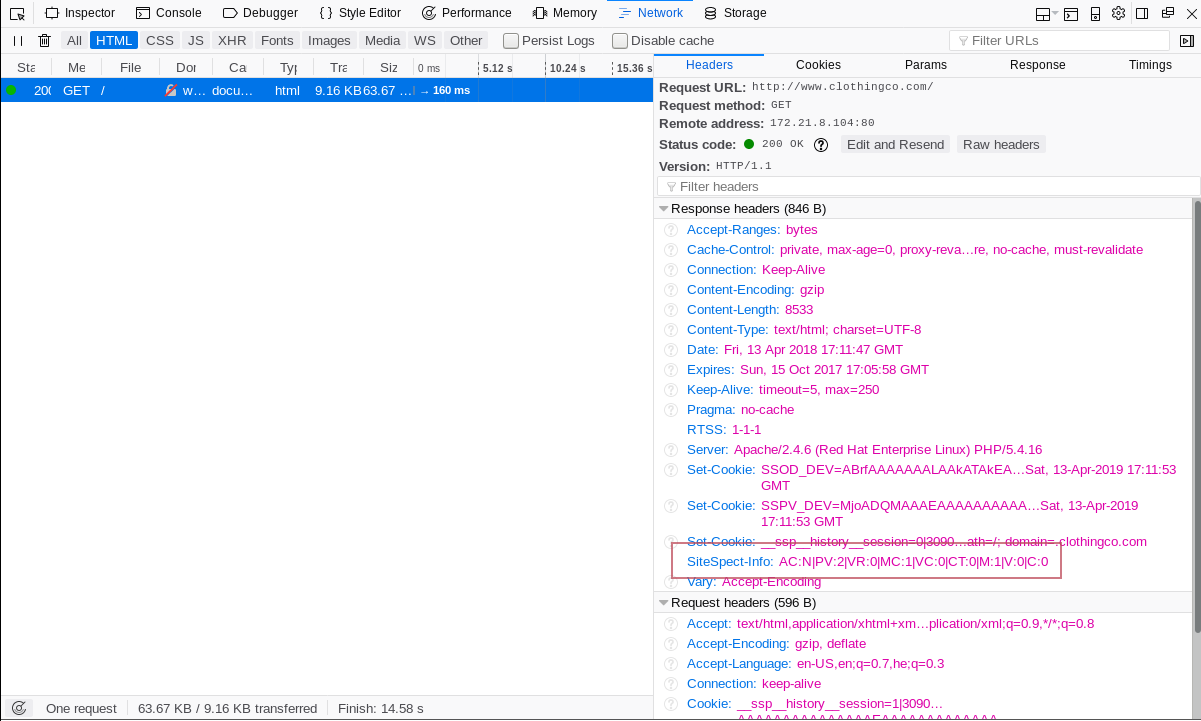Select the HTML filter pill
The width and height of the screenshot is (1201, 721).
[x=113, y=41]
